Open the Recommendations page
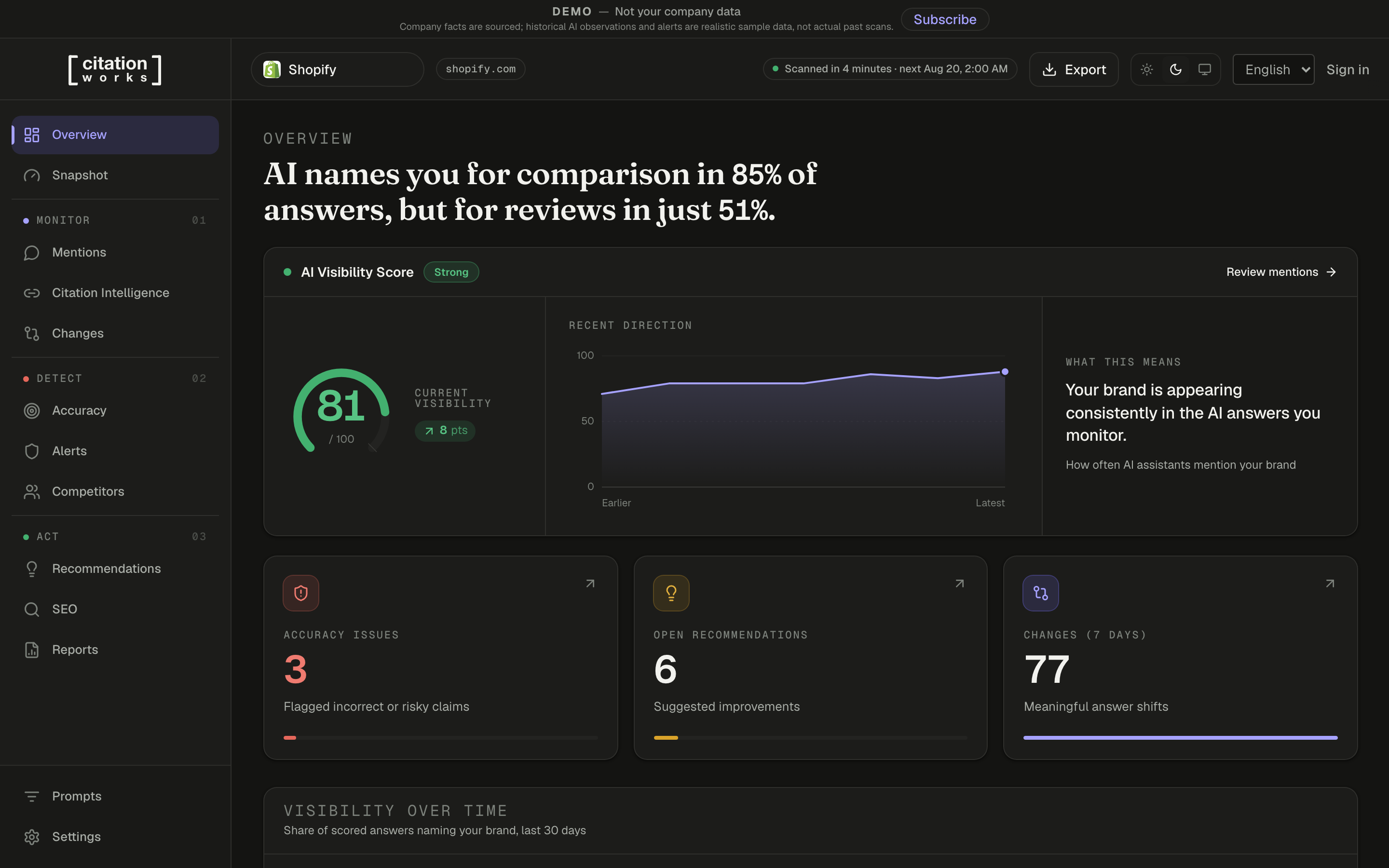 tap(115, 569)
